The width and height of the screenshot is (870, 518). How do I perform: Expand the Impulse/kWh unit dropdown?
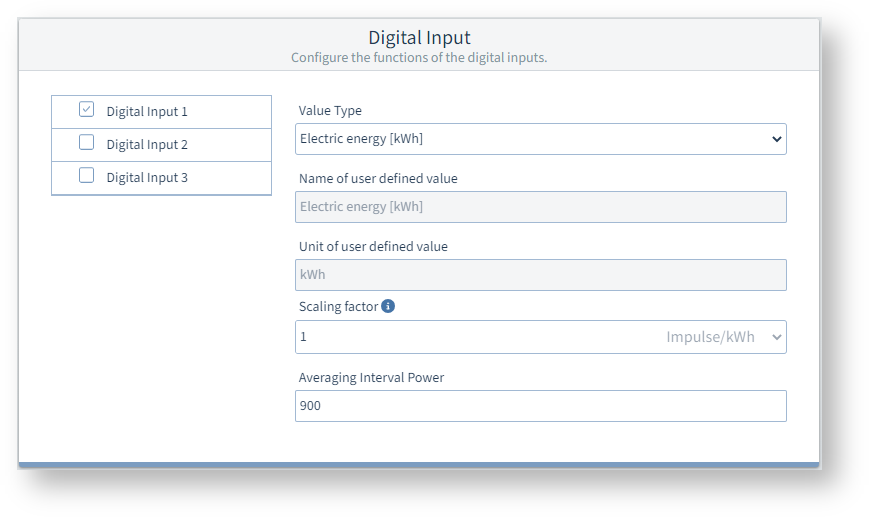pos(722,337)
